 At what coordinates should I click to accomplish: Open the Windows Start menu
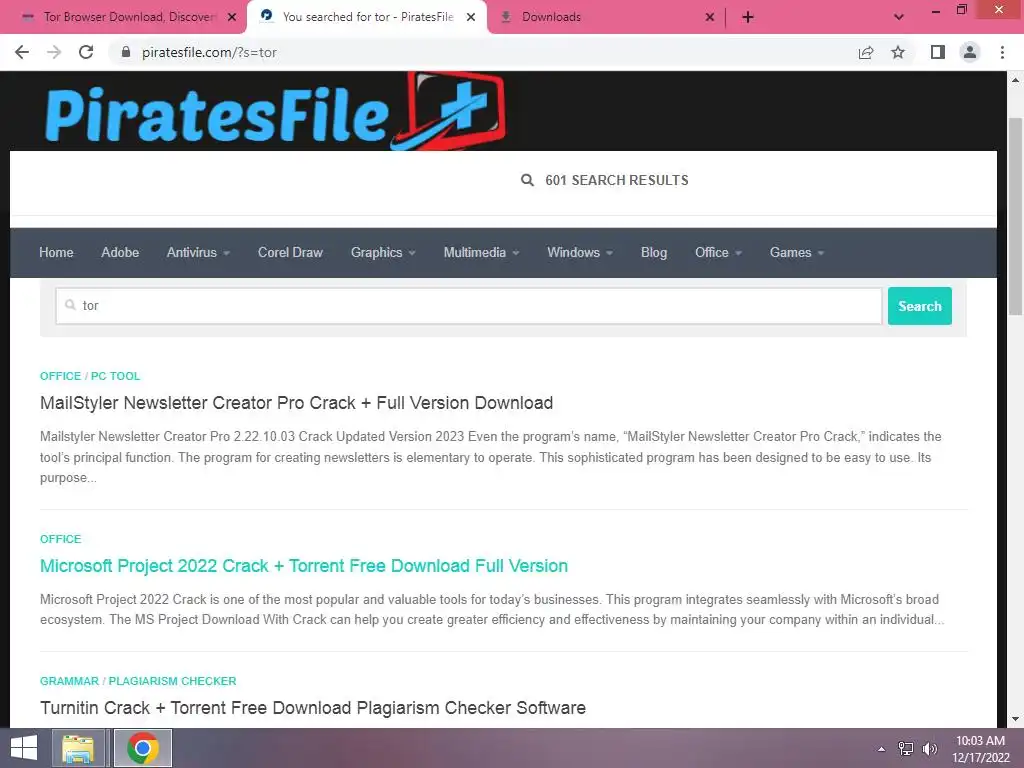point(24,748)
